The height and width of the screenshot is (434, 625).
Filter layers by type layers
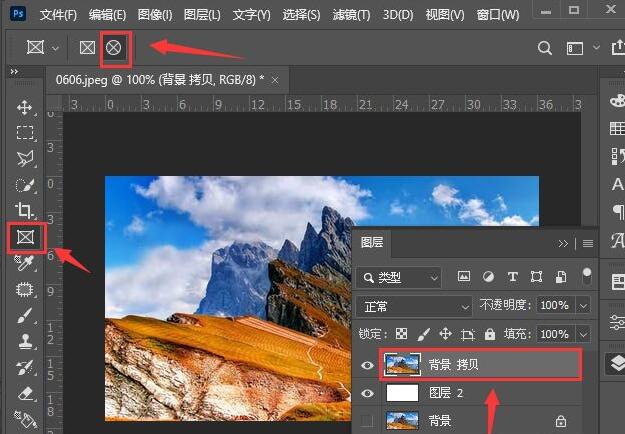[x=513, y=276]
